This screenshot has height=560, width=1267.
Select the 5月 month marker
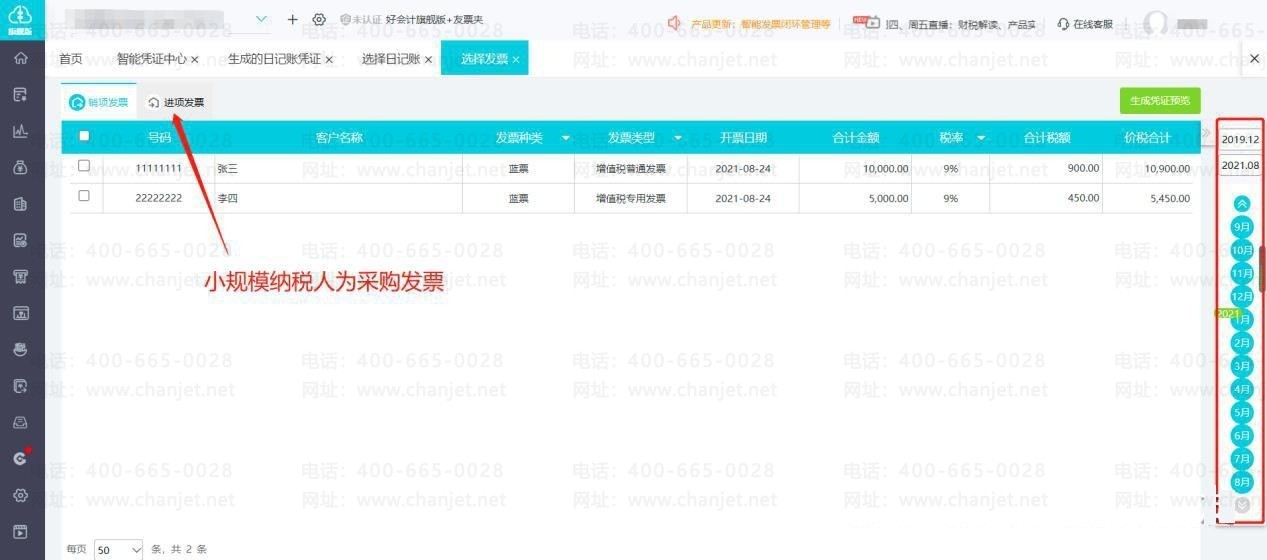pos(1242,412)
